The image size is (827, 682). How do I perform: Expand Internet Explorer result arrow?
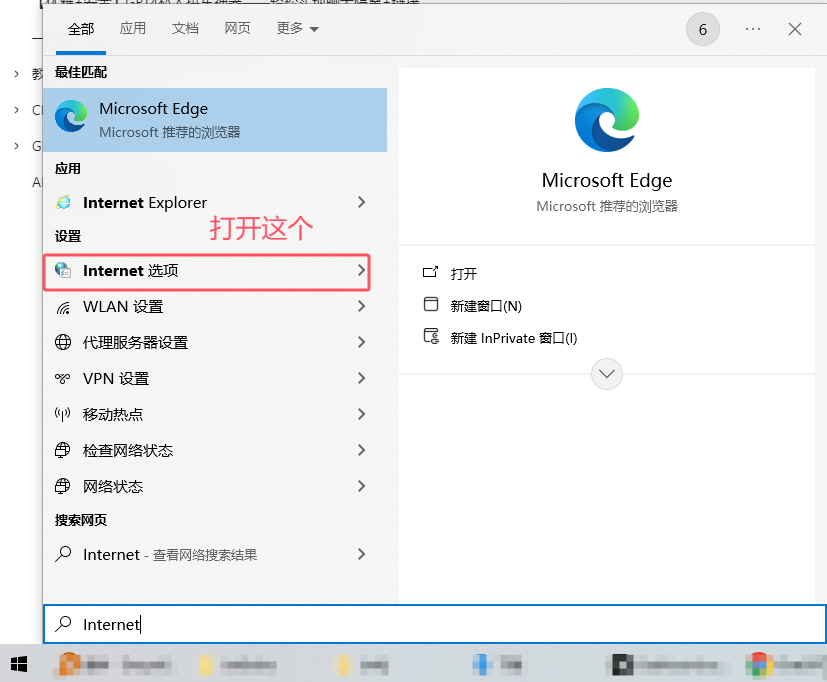coord(361,202)
